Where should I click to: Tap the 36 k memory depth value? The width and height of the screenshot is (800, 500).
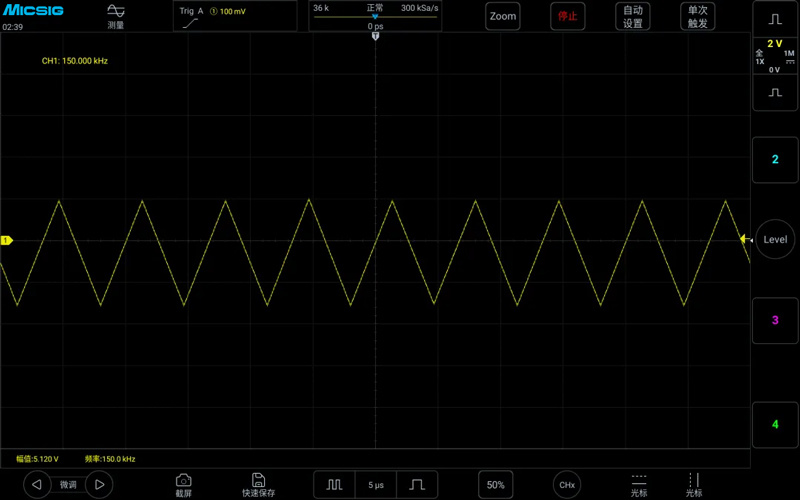tap(321, 8)
